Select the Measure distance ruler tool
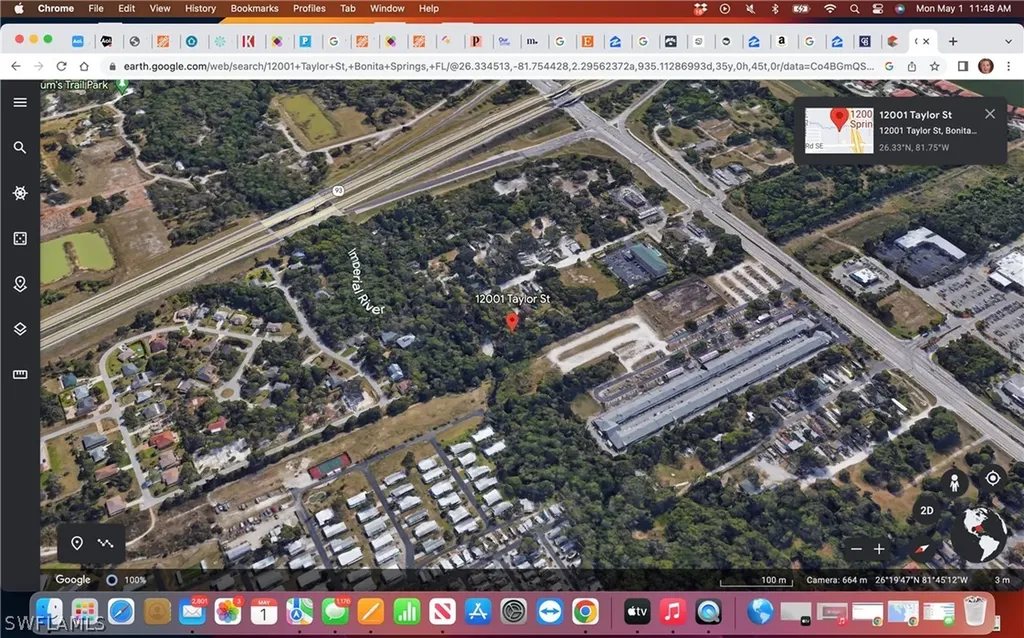This screenshot has height=638, width=1024. click(x=20, y=374)
